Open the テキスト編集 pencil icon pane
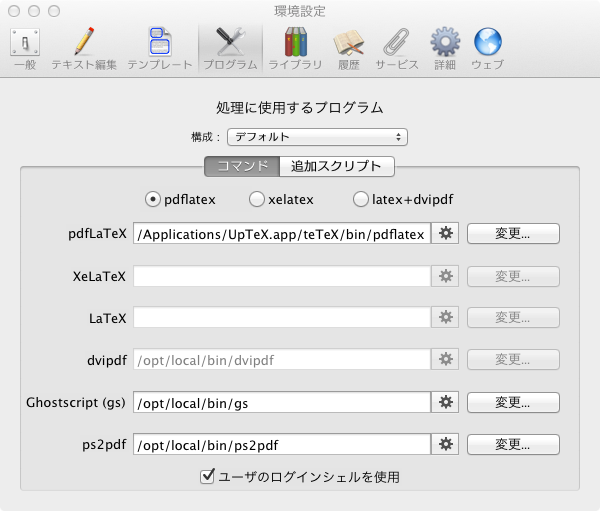Screen dimensions: 600x511 click(84, 48)
